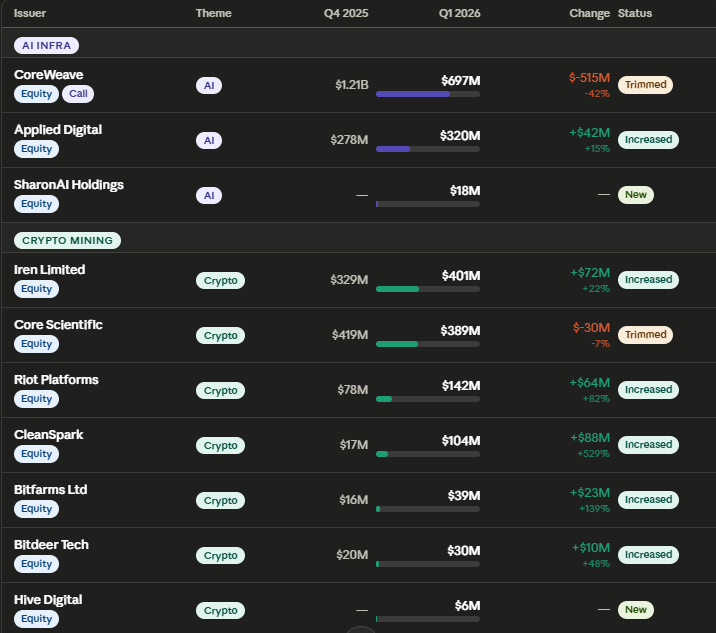Click Riot Platforms' Increased status badge
The height and width of the screenshot is (633, 716).
648,390
